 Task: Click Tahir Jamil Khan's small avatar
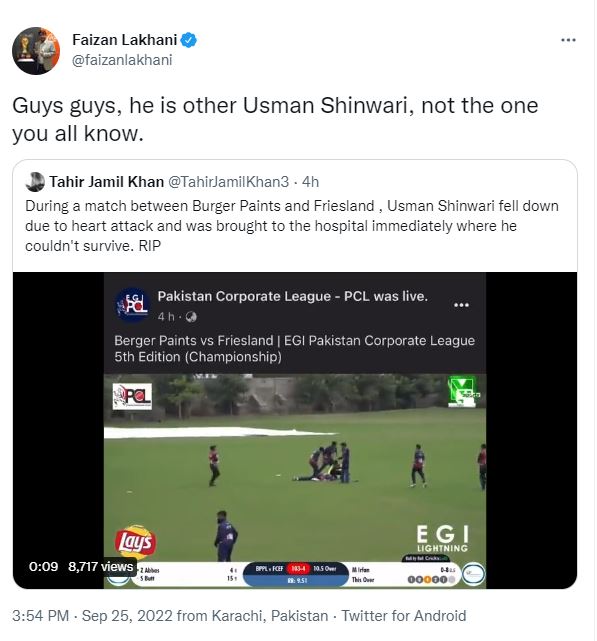[x=35, y=182]
